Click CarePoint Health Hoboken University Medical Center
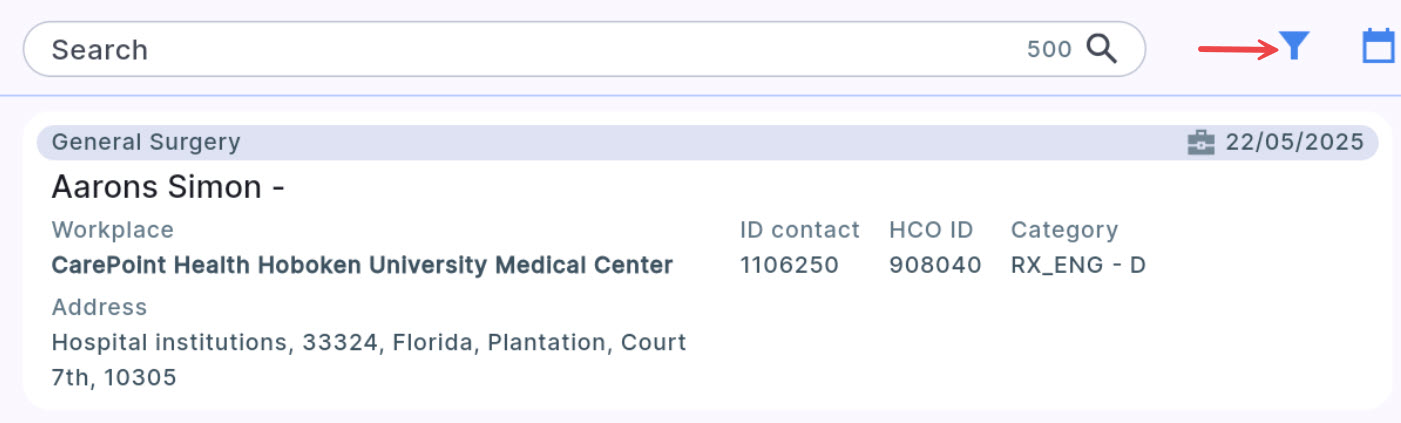This screenshot has width=1401, height=423. (362, 265)
